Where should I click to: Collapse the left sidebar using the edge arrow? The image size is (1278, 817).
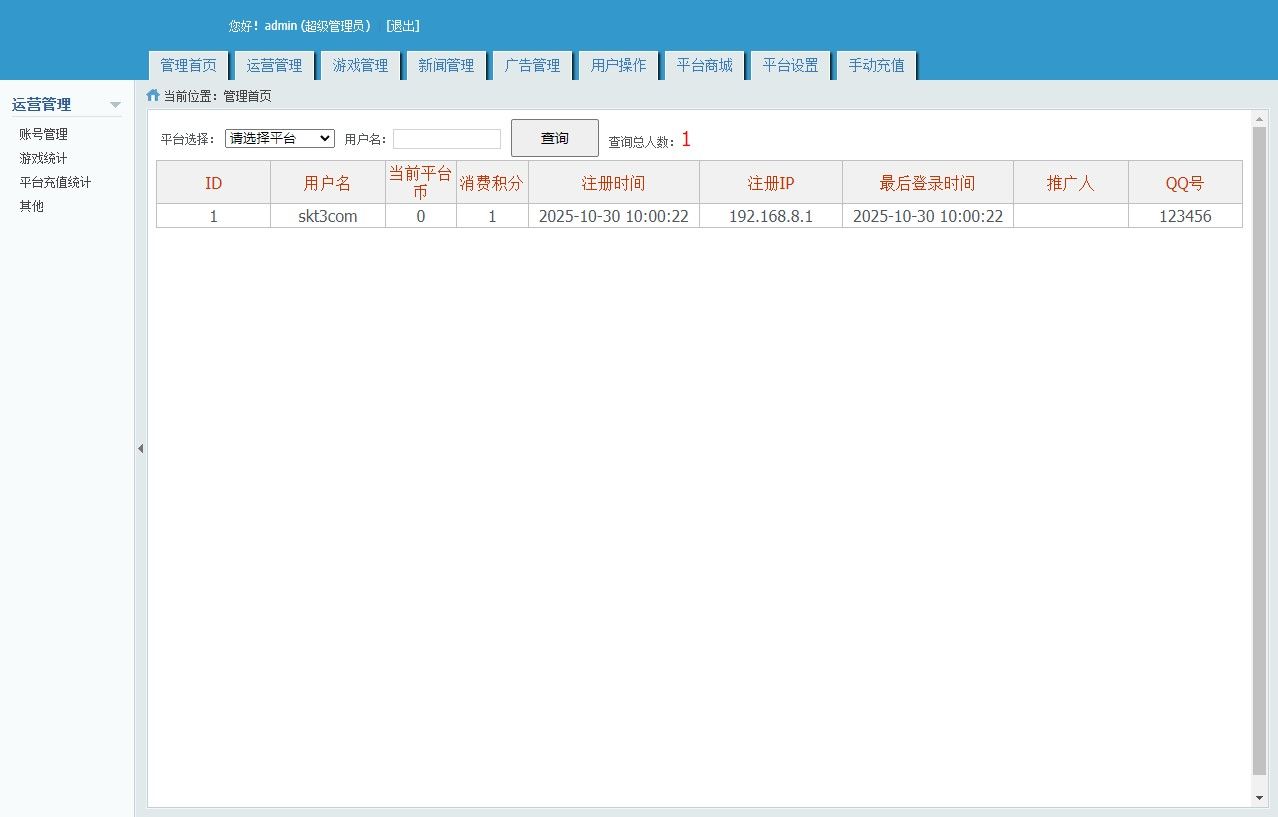(x=140, y=448)
